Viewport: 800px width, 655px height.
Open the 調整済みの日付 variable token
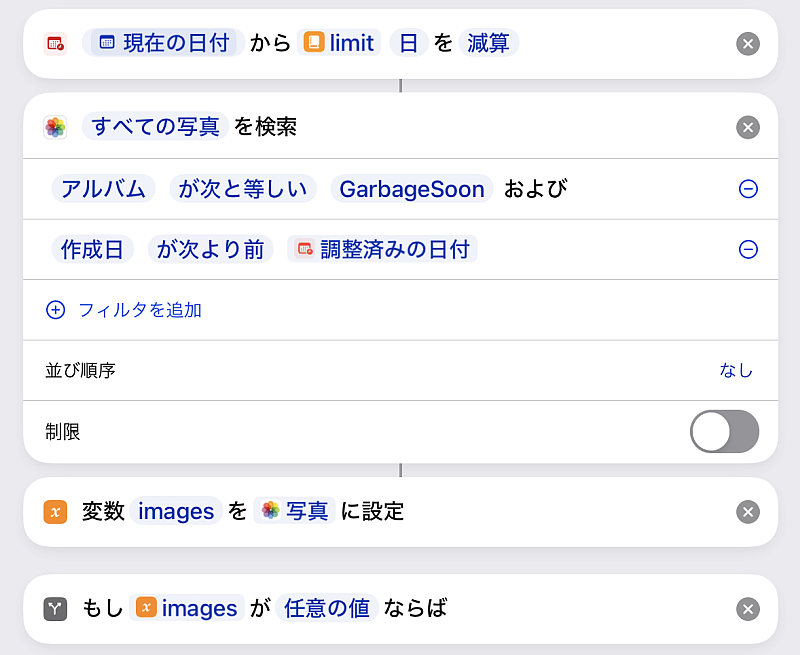point(382,249)
